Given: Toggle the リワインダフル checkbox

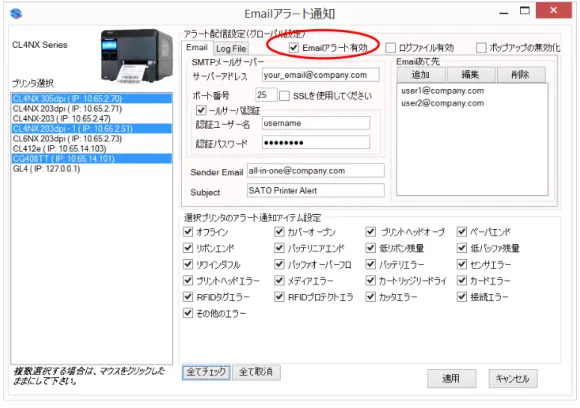Looking at the screenshot, I should (188, 264).
